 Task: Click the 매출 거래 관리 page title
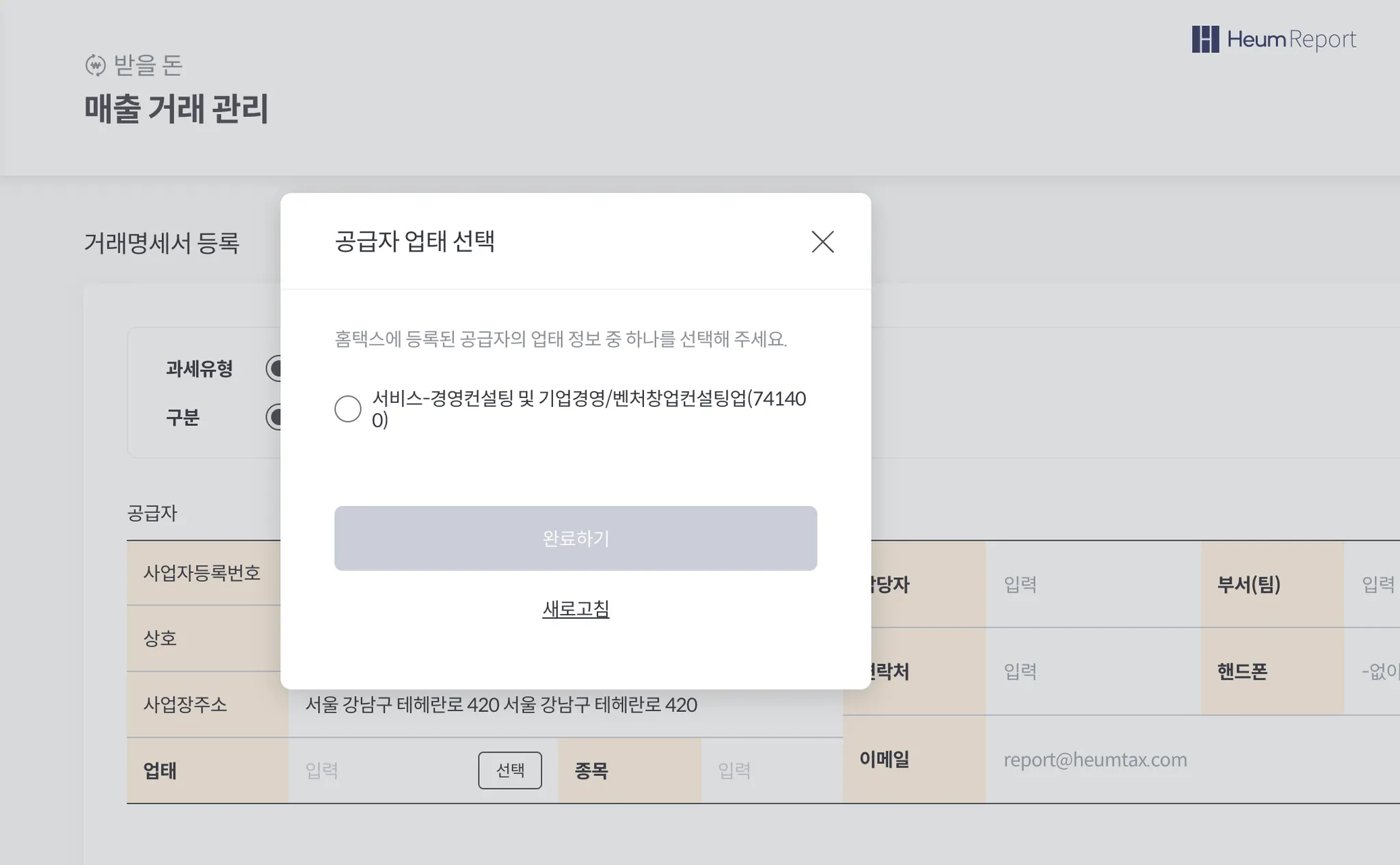click(x=176, y=109)
